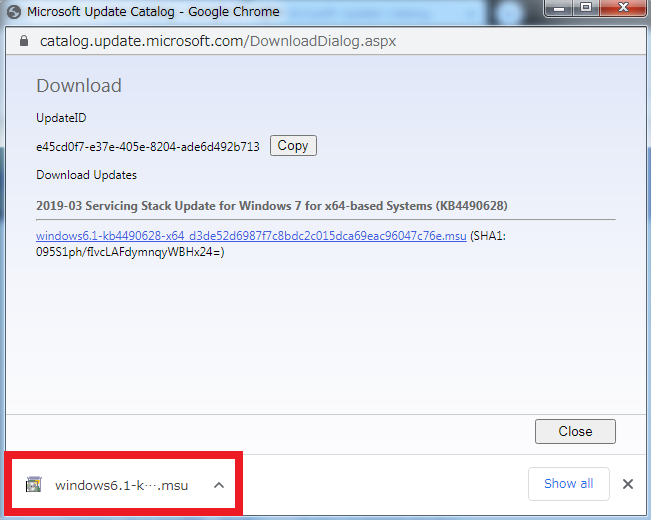Open Show all downloads

[569, 483]
